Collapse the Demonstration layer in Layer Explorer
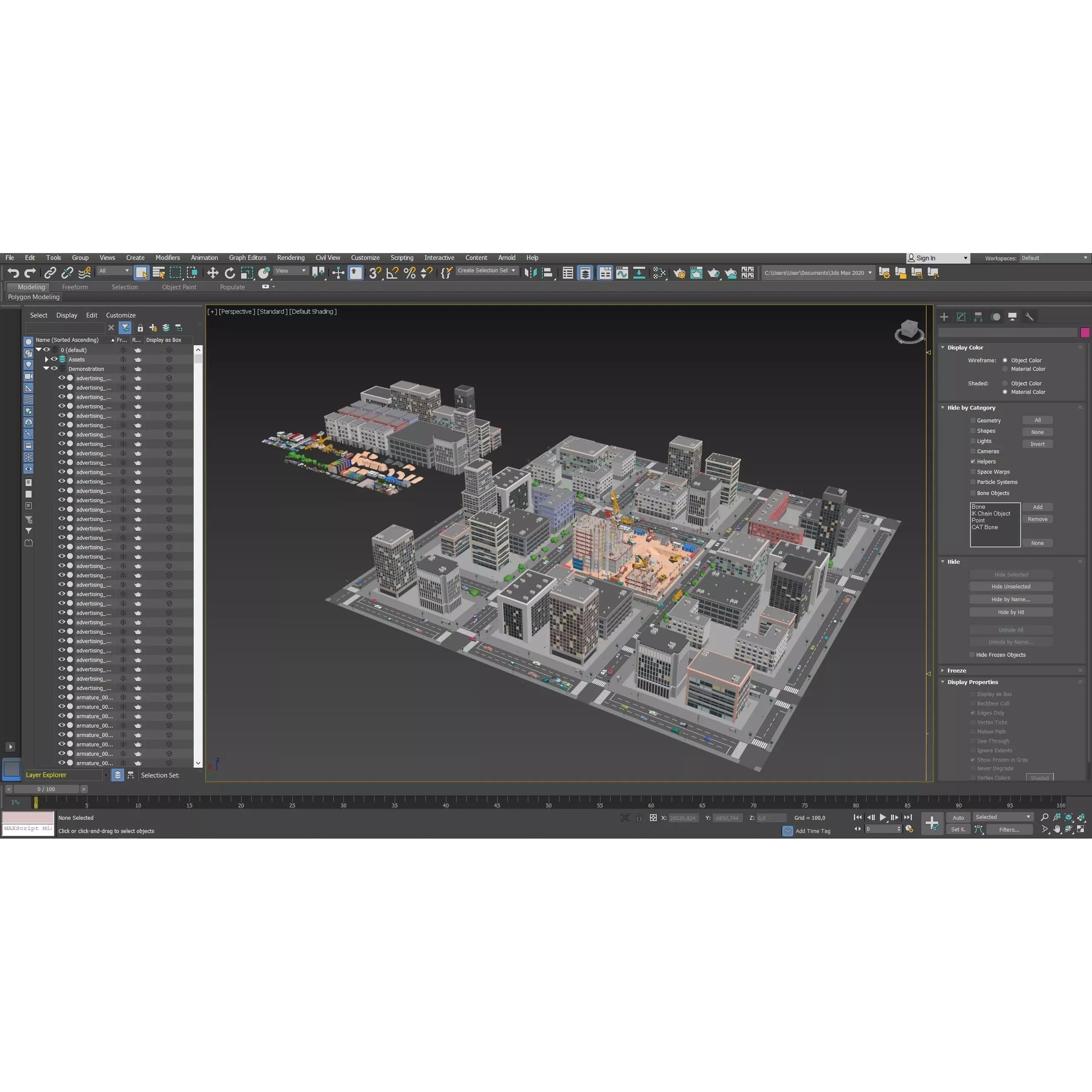Image resolution: width=1092 pixels, height=1092 pixels. click(x=47, y=368)
